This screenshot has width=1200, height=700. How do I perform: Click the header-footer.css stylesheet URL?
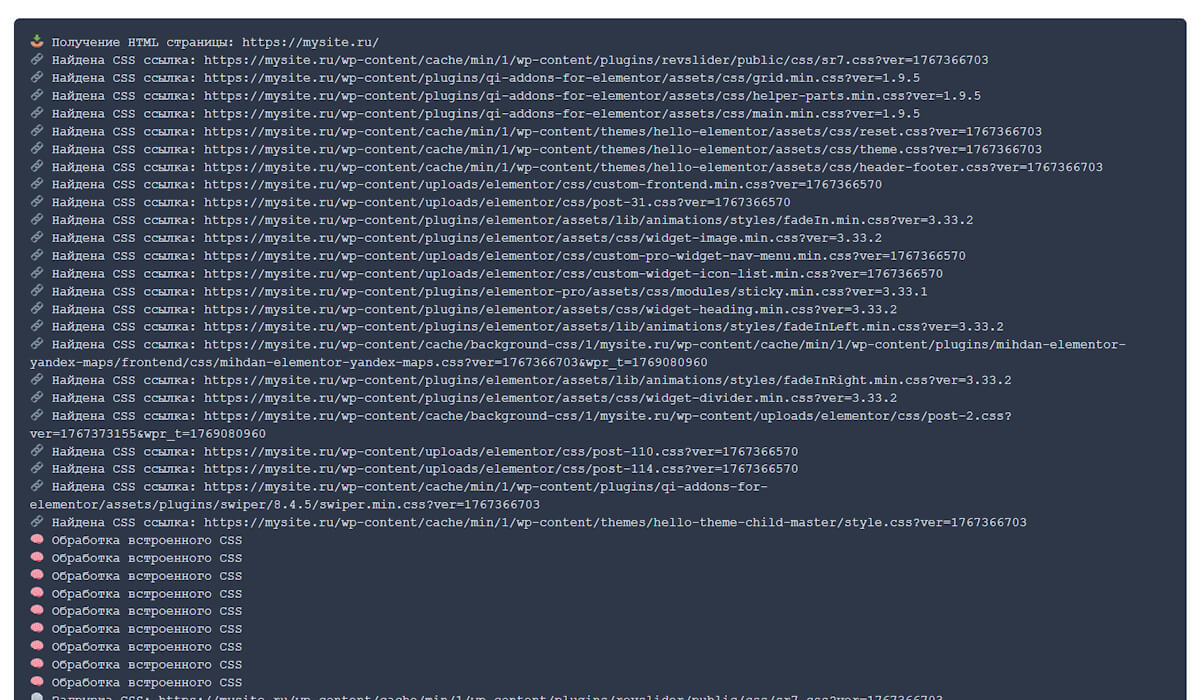pos(653,167)
